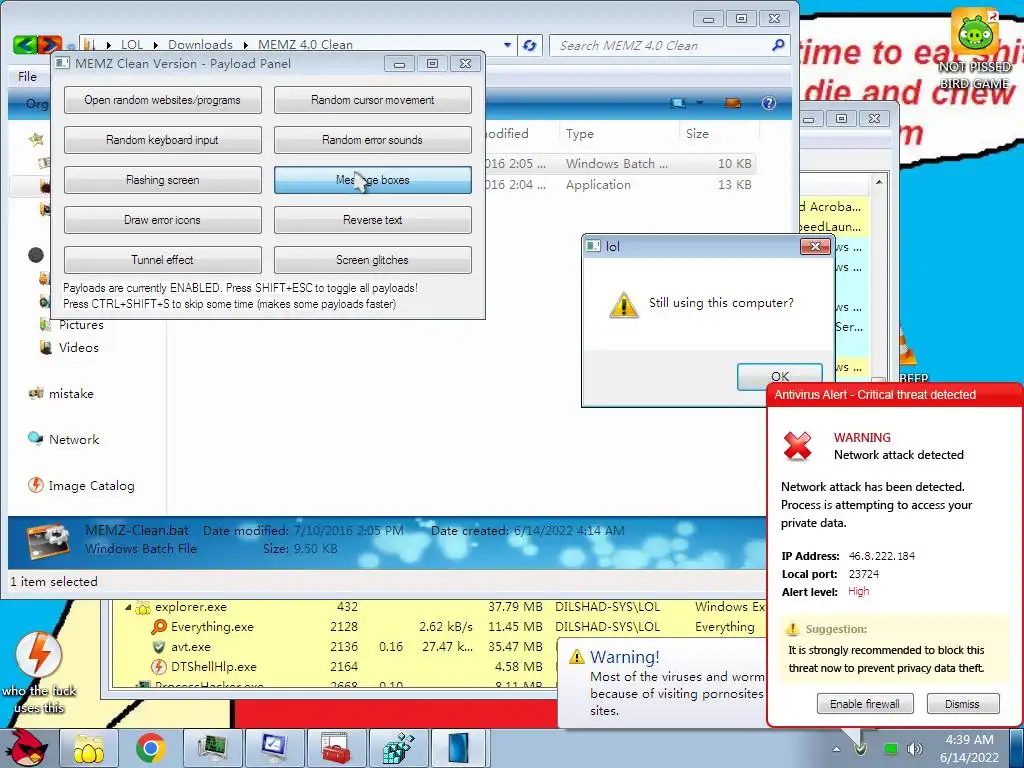Click LOL in the breadcrumb path
The width and height of the screenshot is (1024, 768).
(x=131, y=44)
